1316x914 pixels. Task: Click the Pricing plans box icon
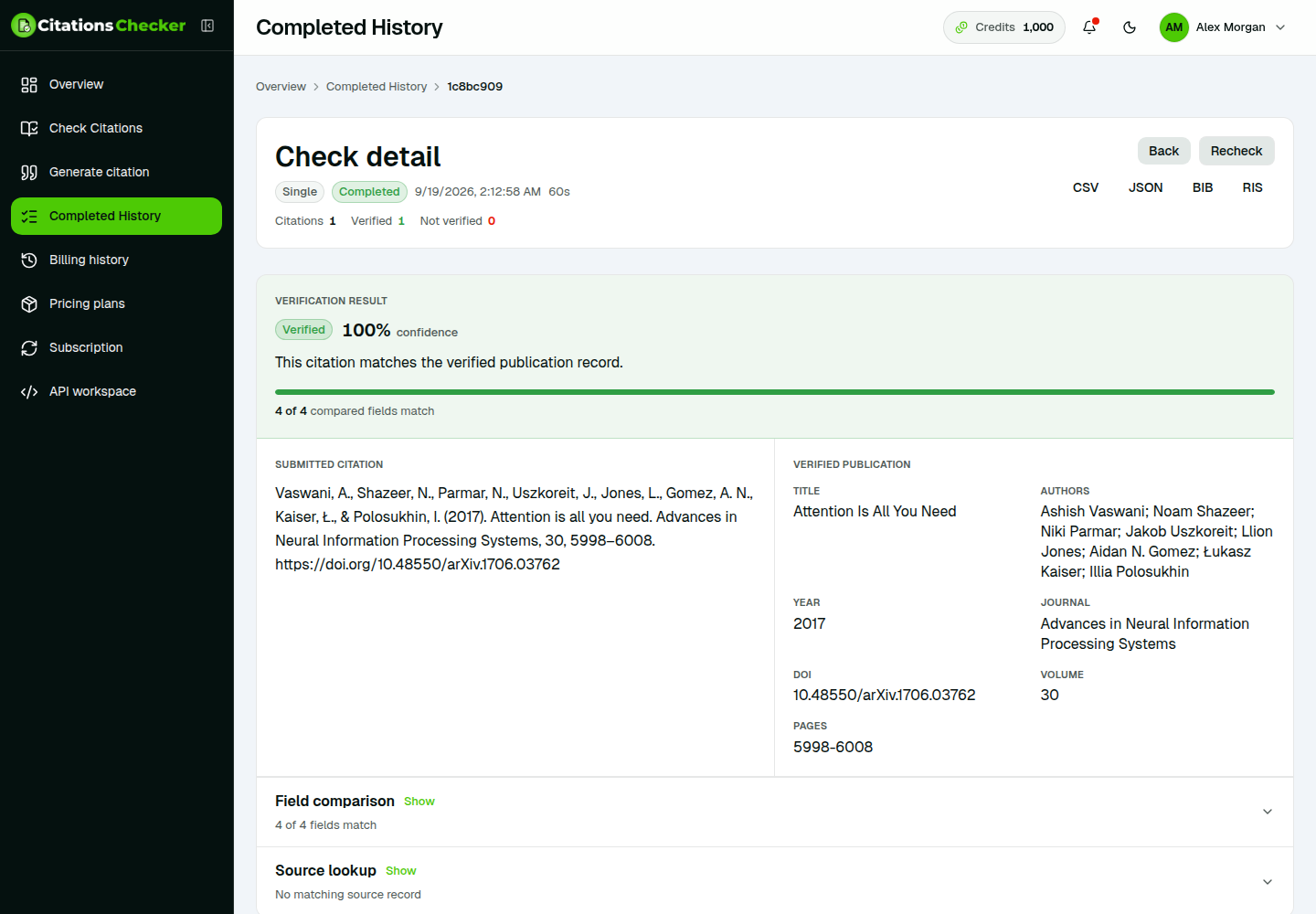point(29,303)
